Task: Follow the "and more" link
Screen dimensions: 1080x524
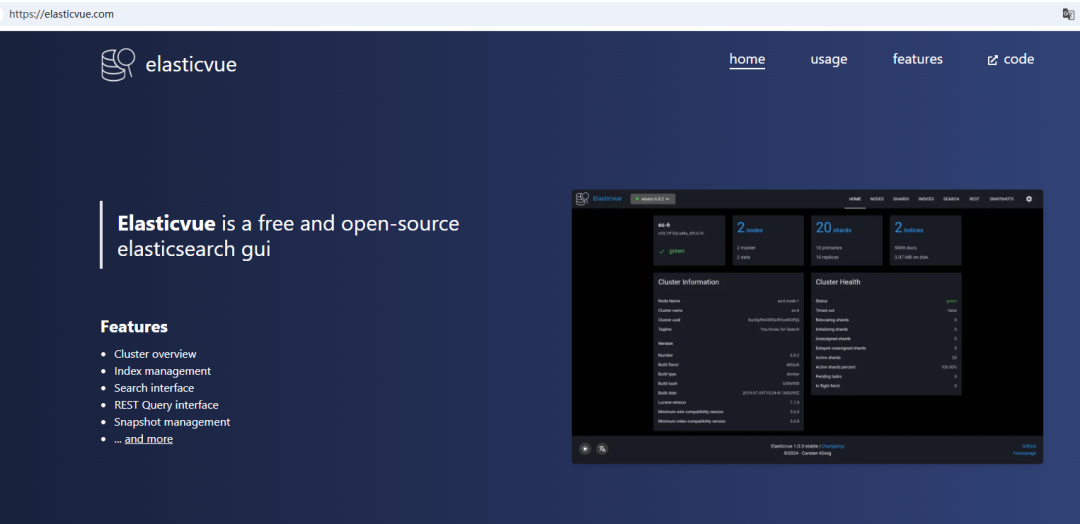Action: pos(149,439)
